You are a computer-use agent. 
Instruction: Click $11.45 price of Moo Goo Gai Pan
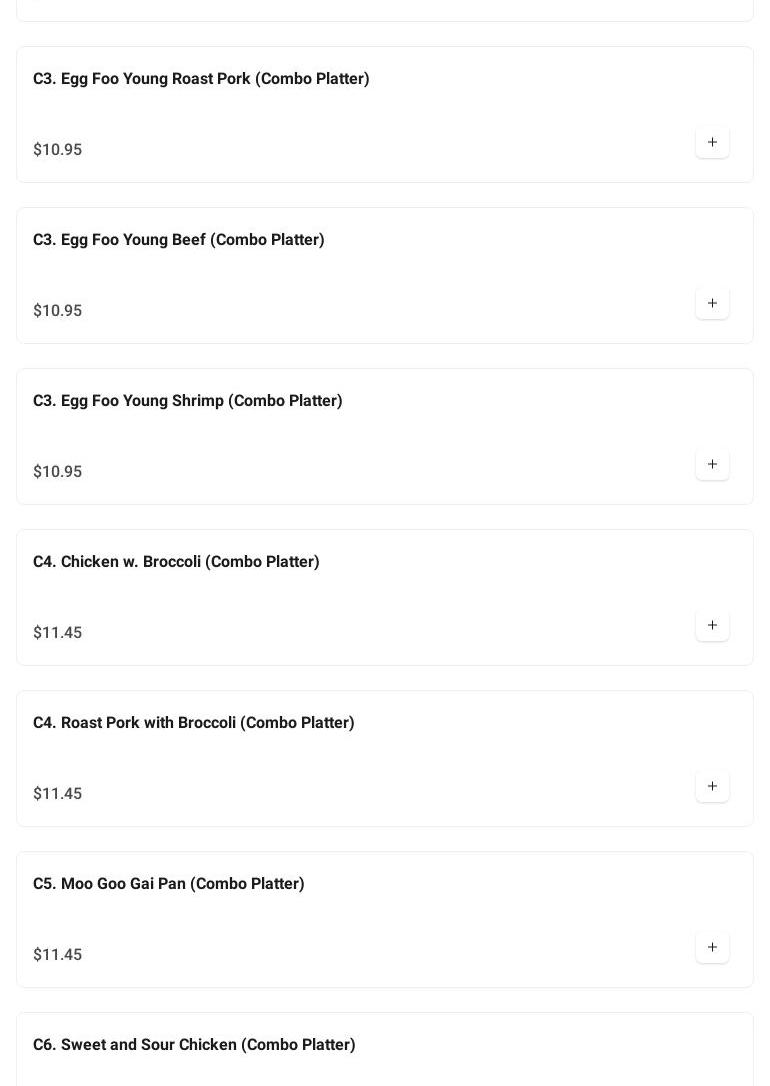point(58,955)
